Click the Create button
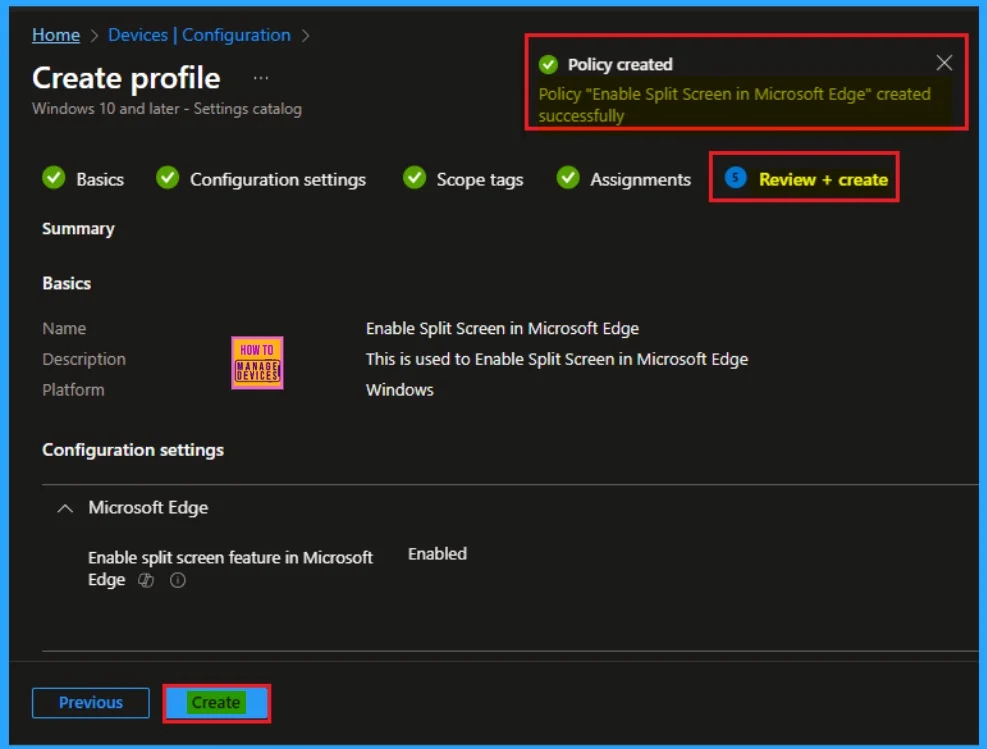The width and height of the screenshot is (987, 749). pyautogui.click(x=216, y=702)
